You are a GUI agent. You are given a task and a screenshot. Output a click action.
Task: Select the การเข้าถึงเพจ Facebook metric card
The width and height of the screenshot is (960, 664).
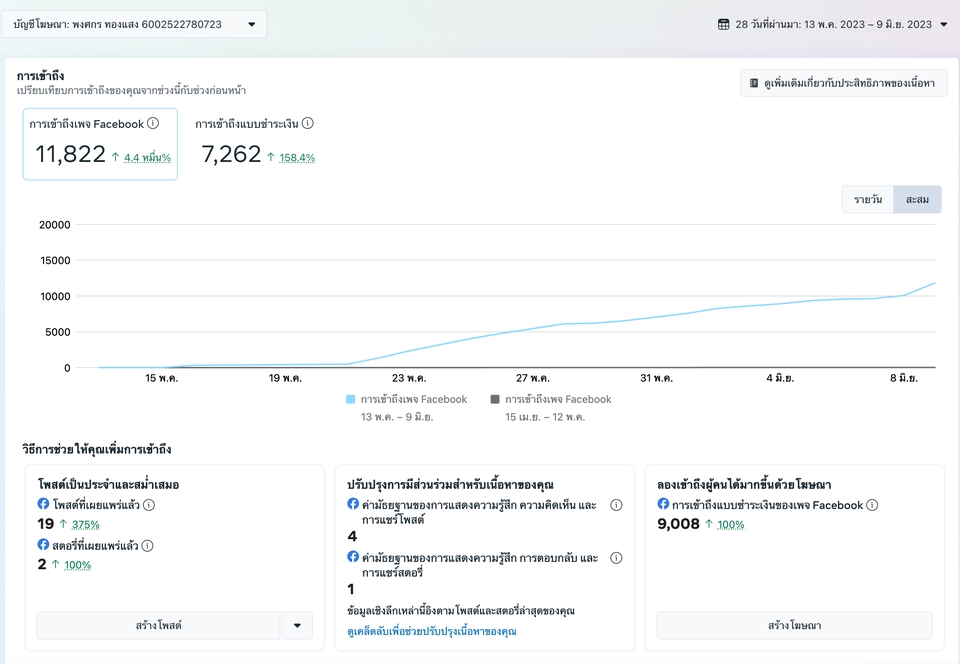pyautogui.click(x=100, y=144)
